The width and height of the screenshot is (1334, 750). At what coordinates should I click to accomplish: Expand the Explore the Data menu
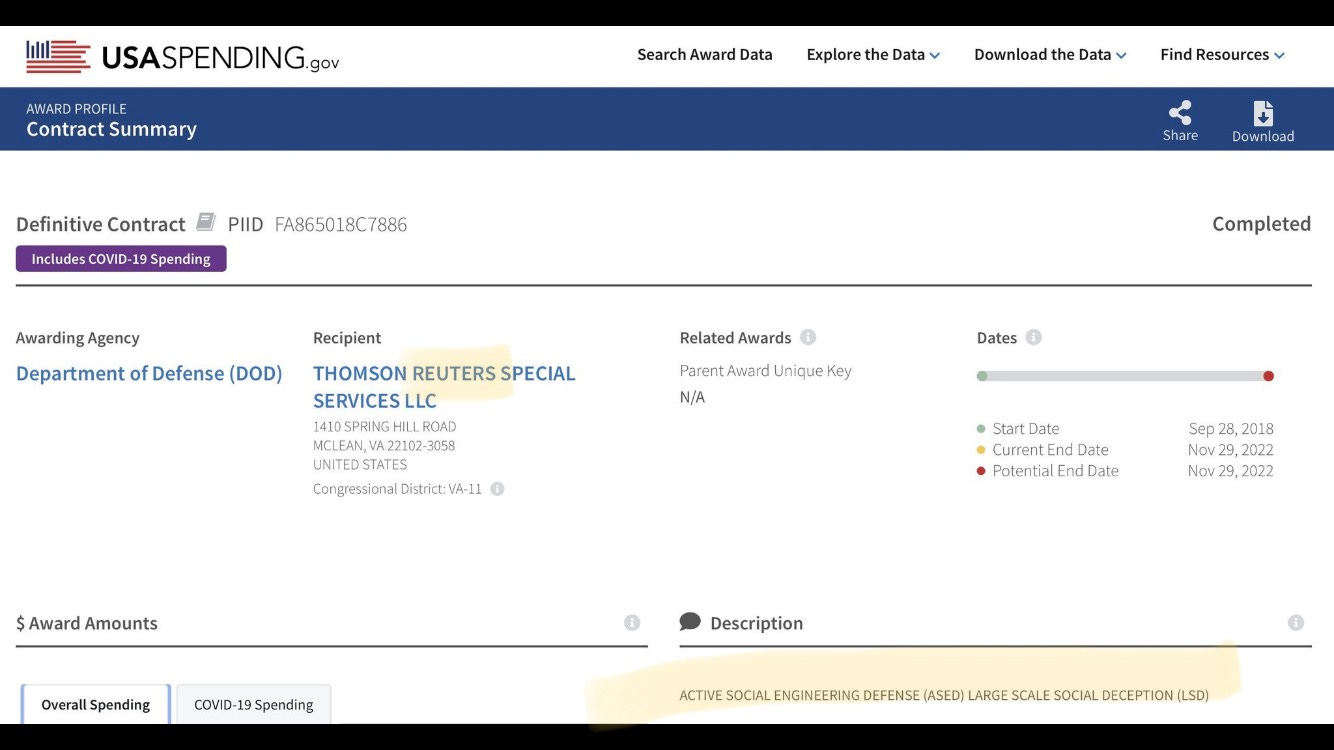pos(873,55)
